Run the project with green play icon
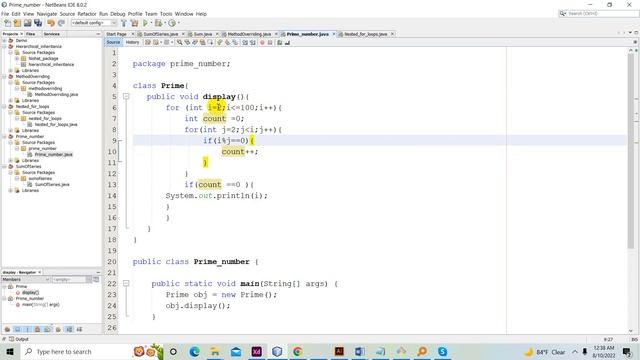The height and width of the screenshot is (360, 640). (145, 23)
